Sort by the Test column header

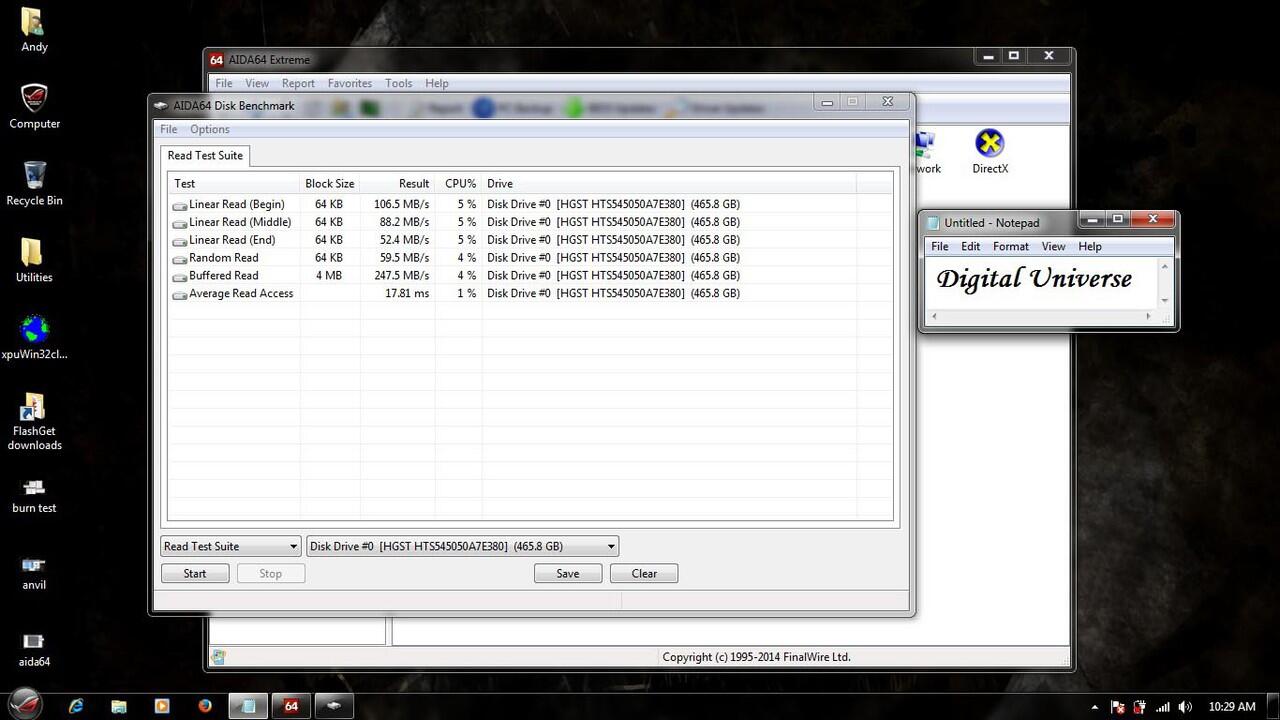point(234,183)
